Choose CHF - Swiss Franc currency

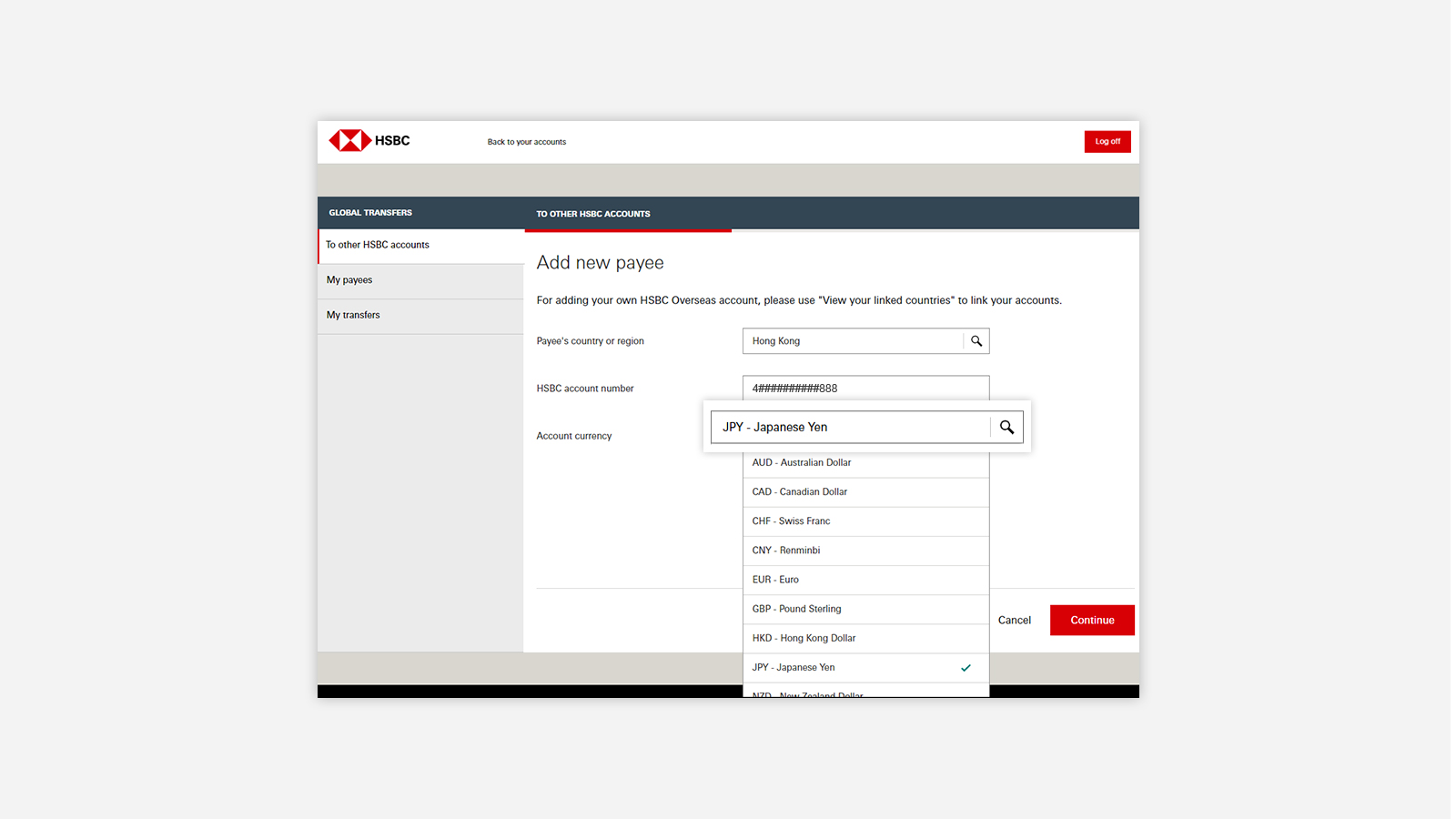click(x=865, y=521)
